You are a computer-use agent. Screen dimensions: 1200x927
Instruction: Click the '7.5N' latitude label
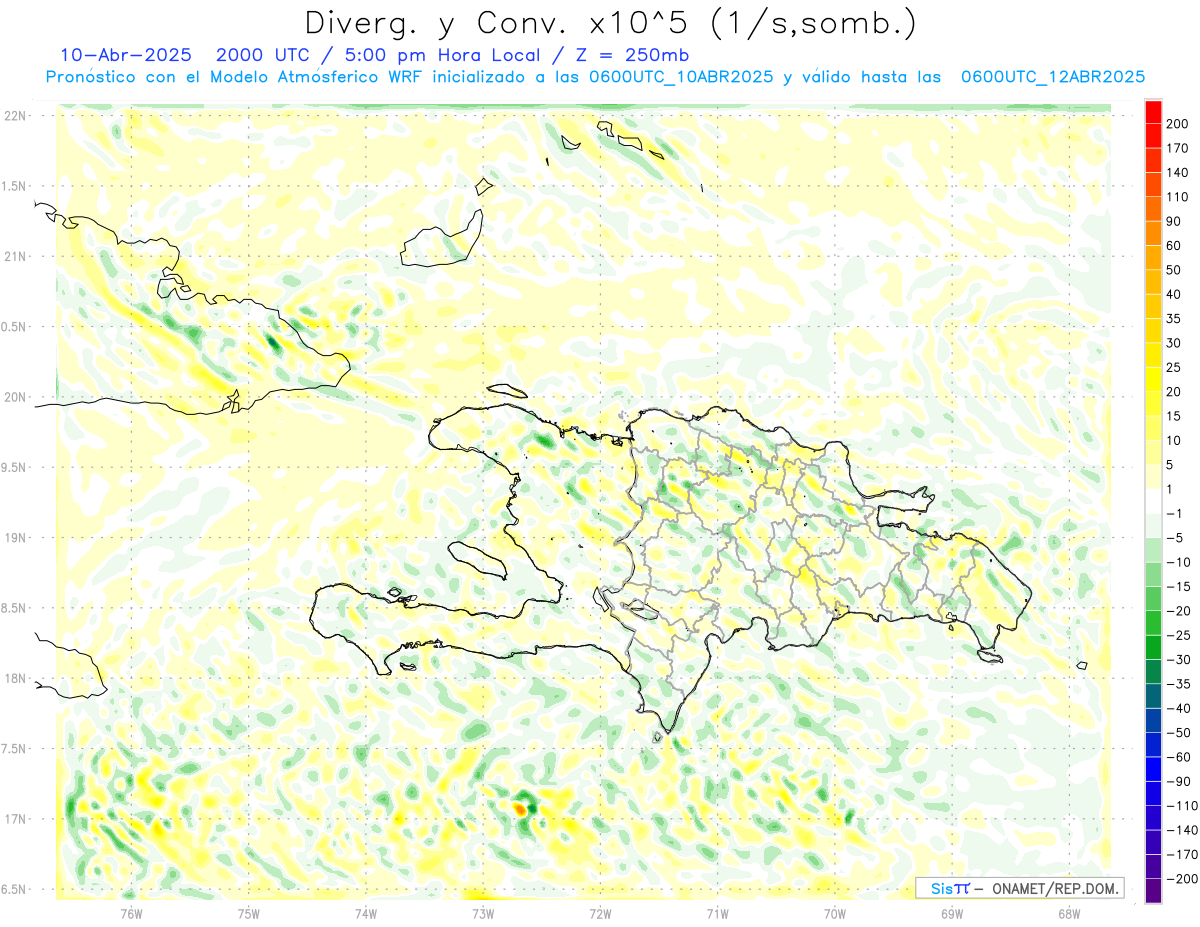pyautogui.click(x=14, y=748)
